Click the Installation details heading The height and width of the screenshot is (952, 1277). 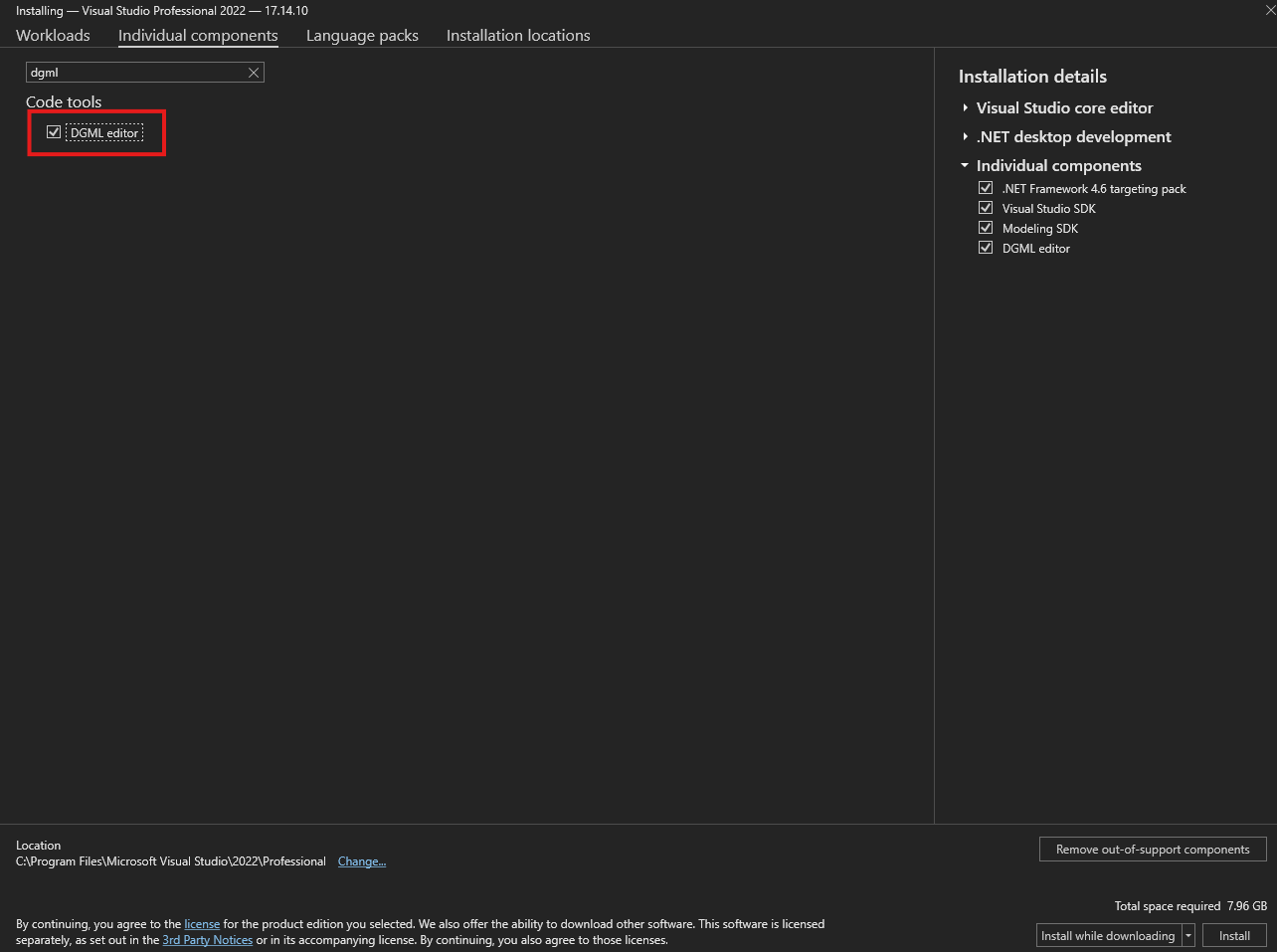1032,77
